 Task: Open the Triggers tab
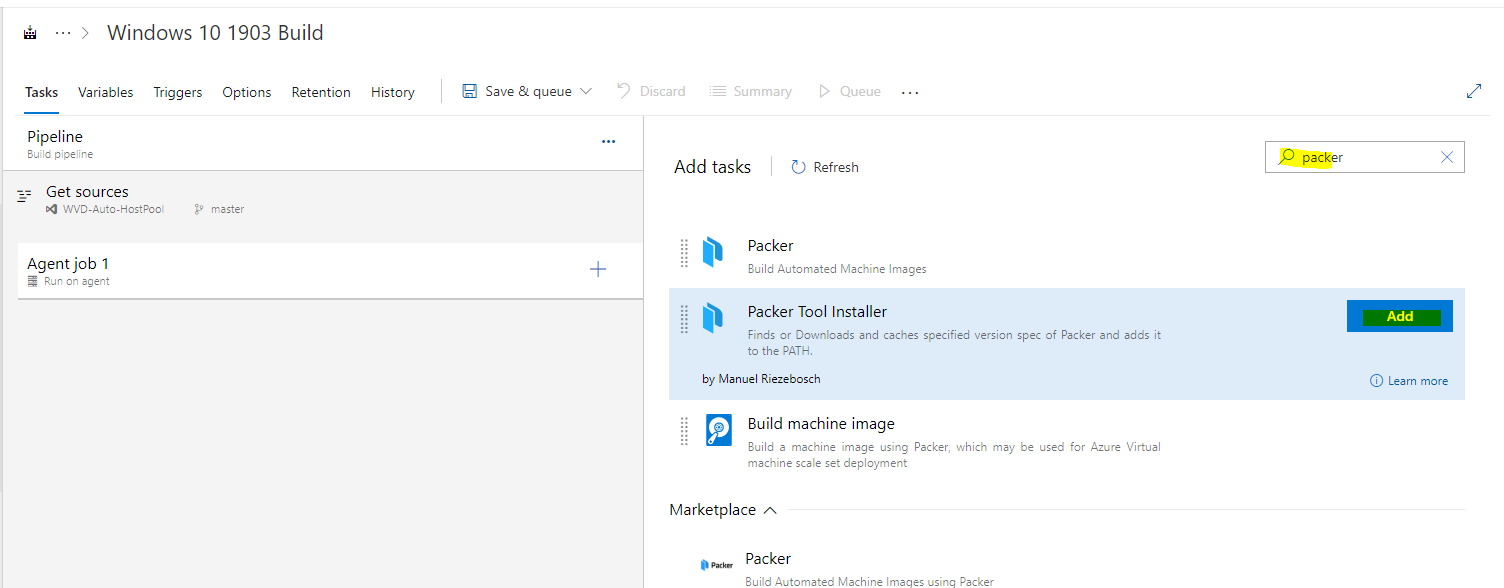[177, 91]
